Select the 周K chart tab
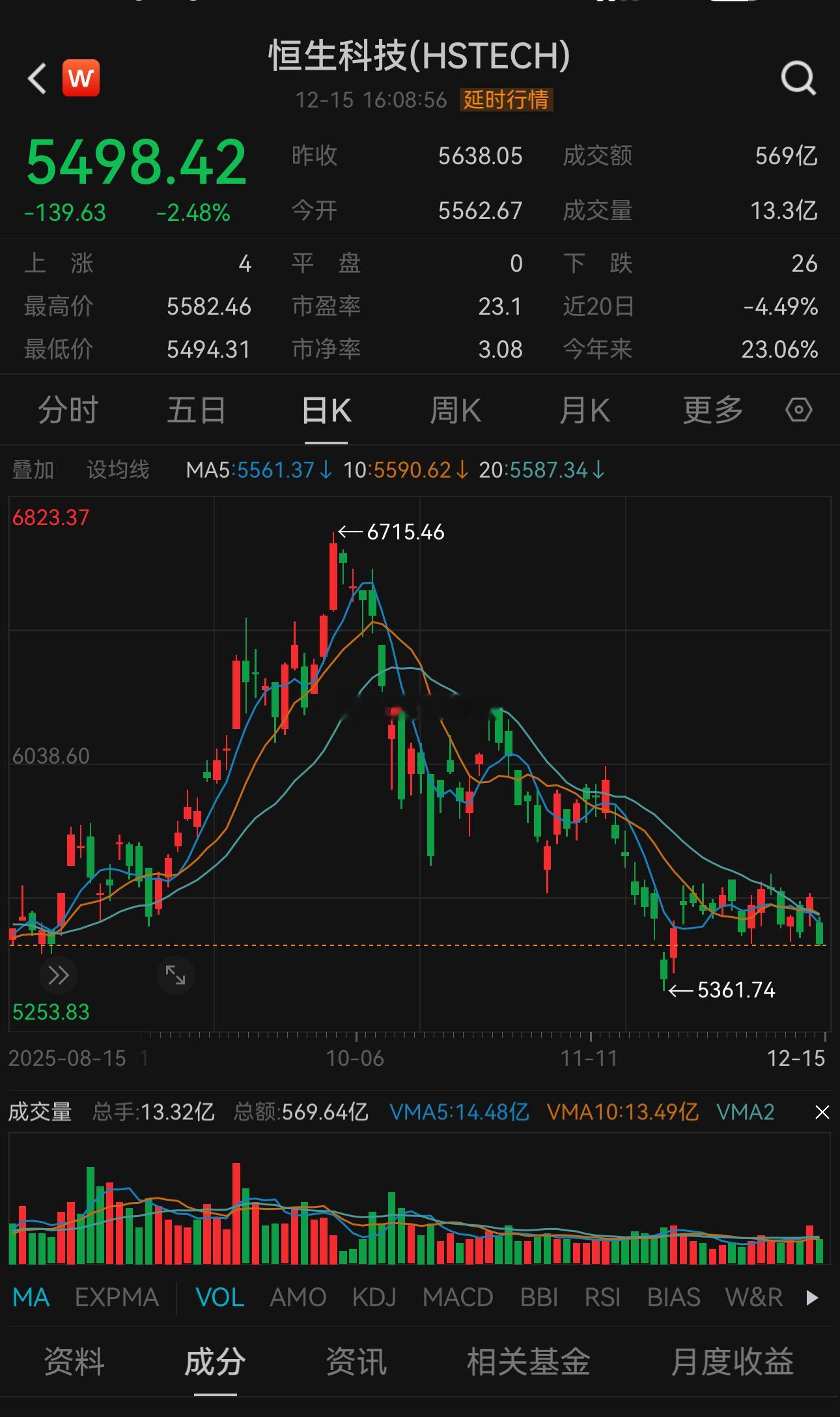The image size is (840, 1417). tap(455, 410)
